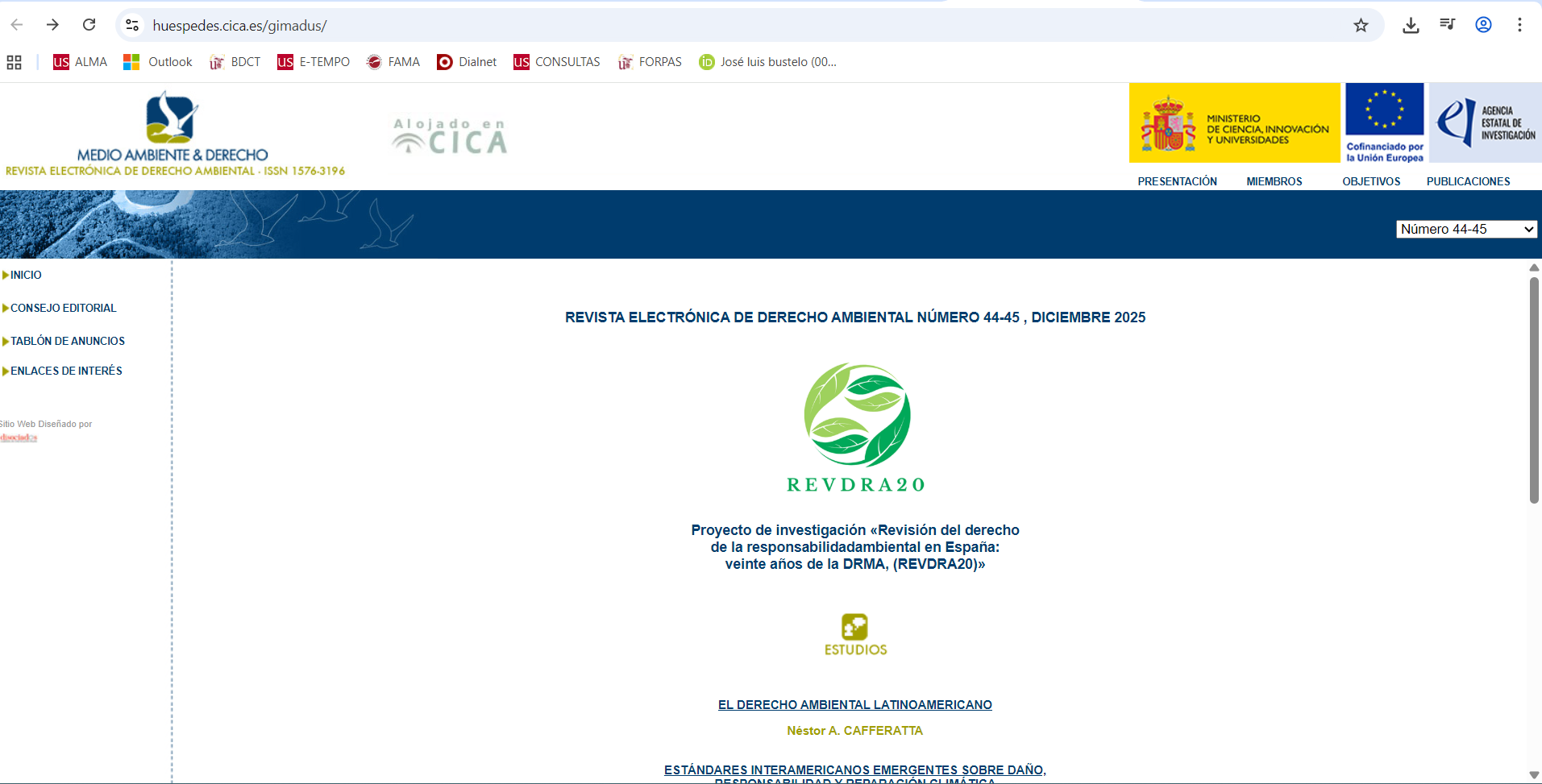The height and width of the screenshot is (784, 1542).
Task: Open the browser downloads icon
Action: (x=1411, y=25)
